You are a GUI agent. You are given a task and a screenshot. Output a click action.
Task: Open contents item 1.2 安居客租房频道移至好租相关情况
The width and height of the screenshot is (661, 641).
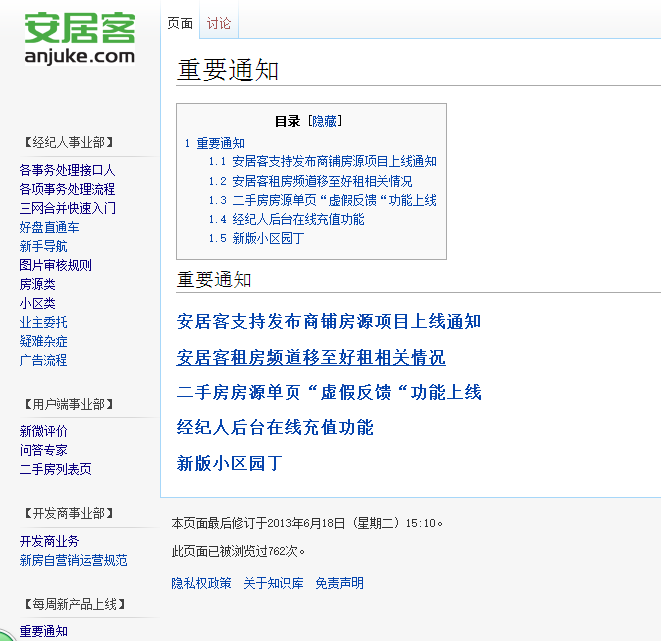point(310,181)
